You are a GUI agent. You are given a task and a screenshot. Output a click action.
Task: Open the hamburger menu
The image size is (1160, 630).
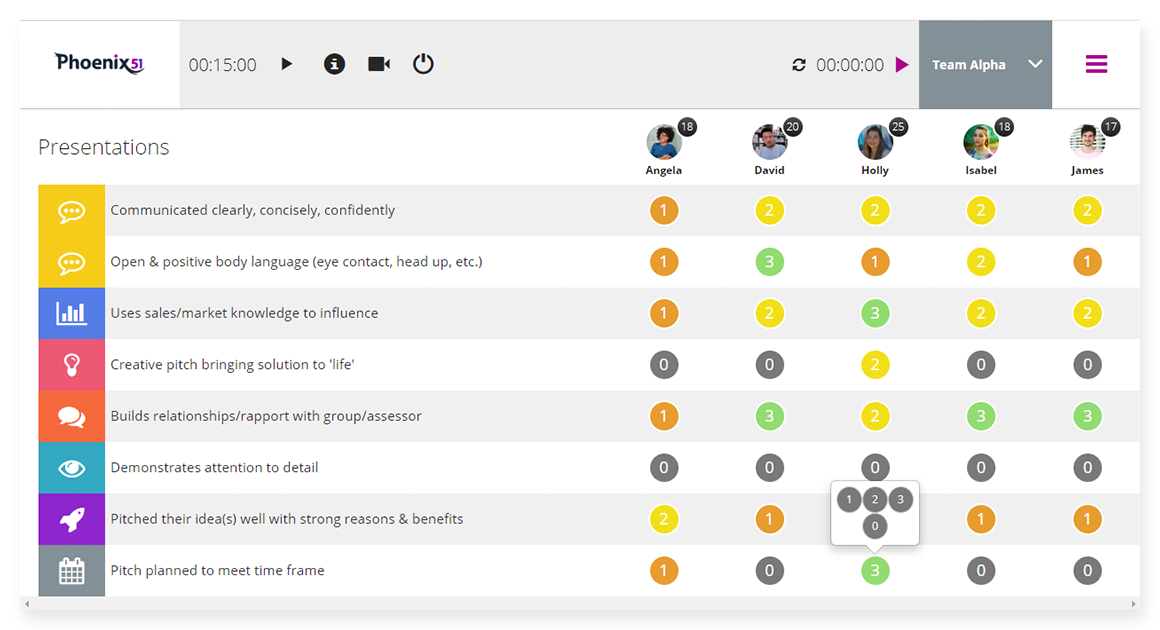tap(1096, 64)
